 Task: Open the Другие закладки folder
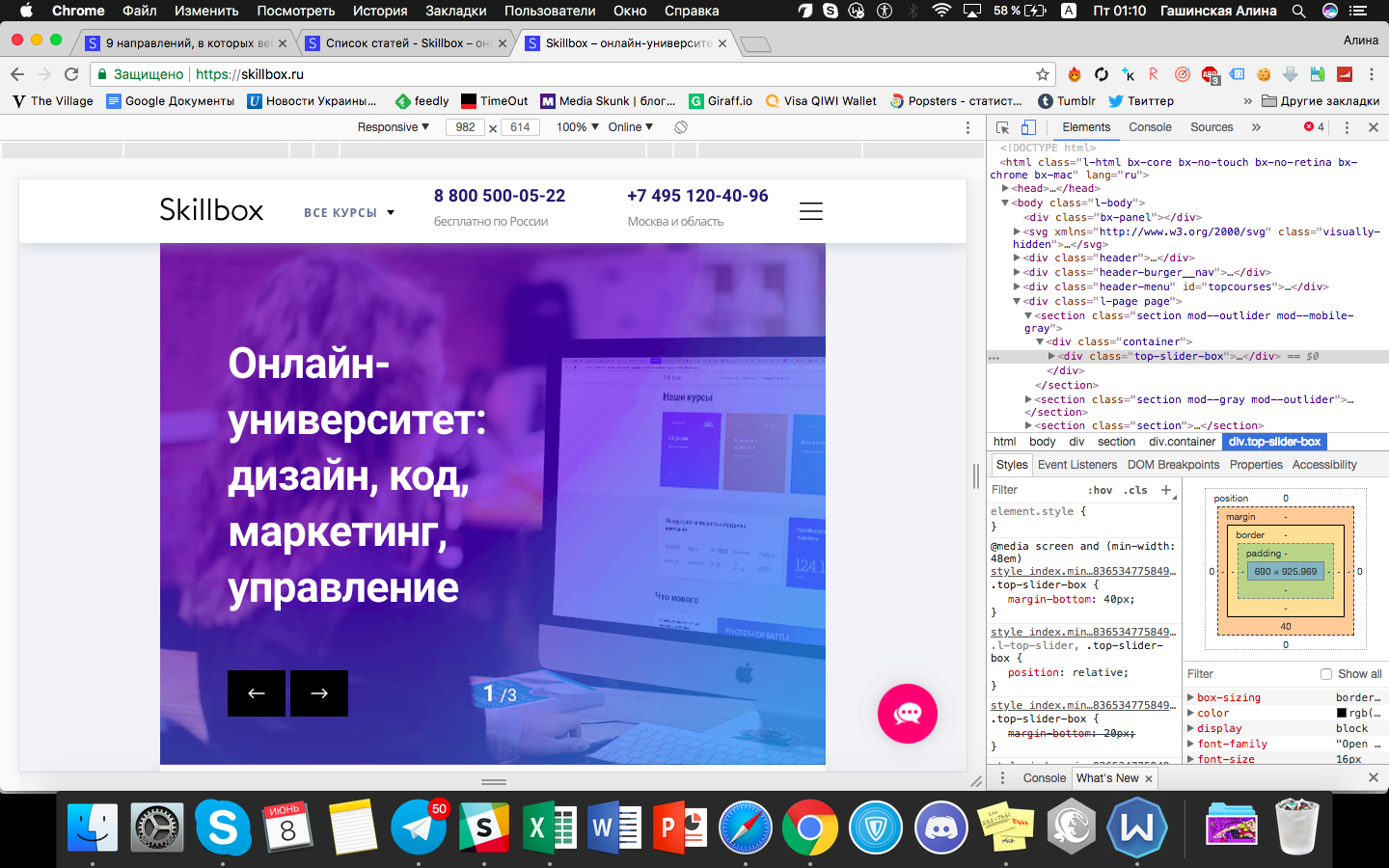point(1321,101)
